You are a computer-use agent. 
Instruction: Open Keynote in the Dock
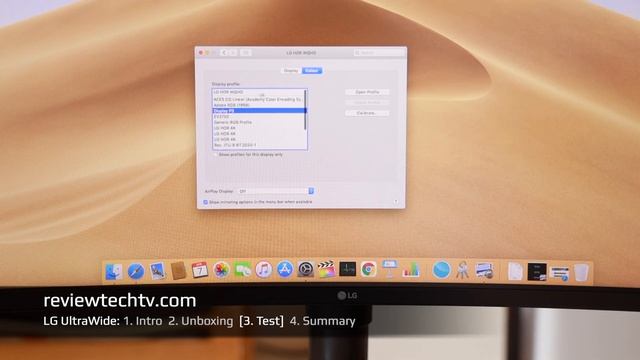pyautogui.click(x=389, y=269)
